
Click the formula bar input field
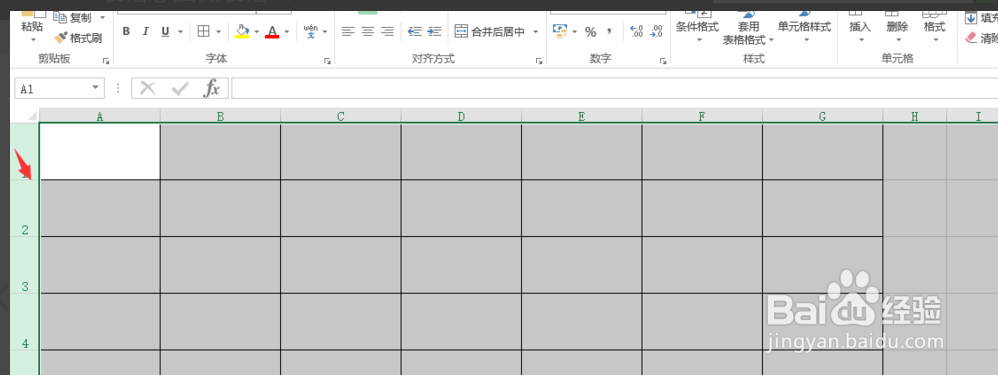click(x=614, y=88)
